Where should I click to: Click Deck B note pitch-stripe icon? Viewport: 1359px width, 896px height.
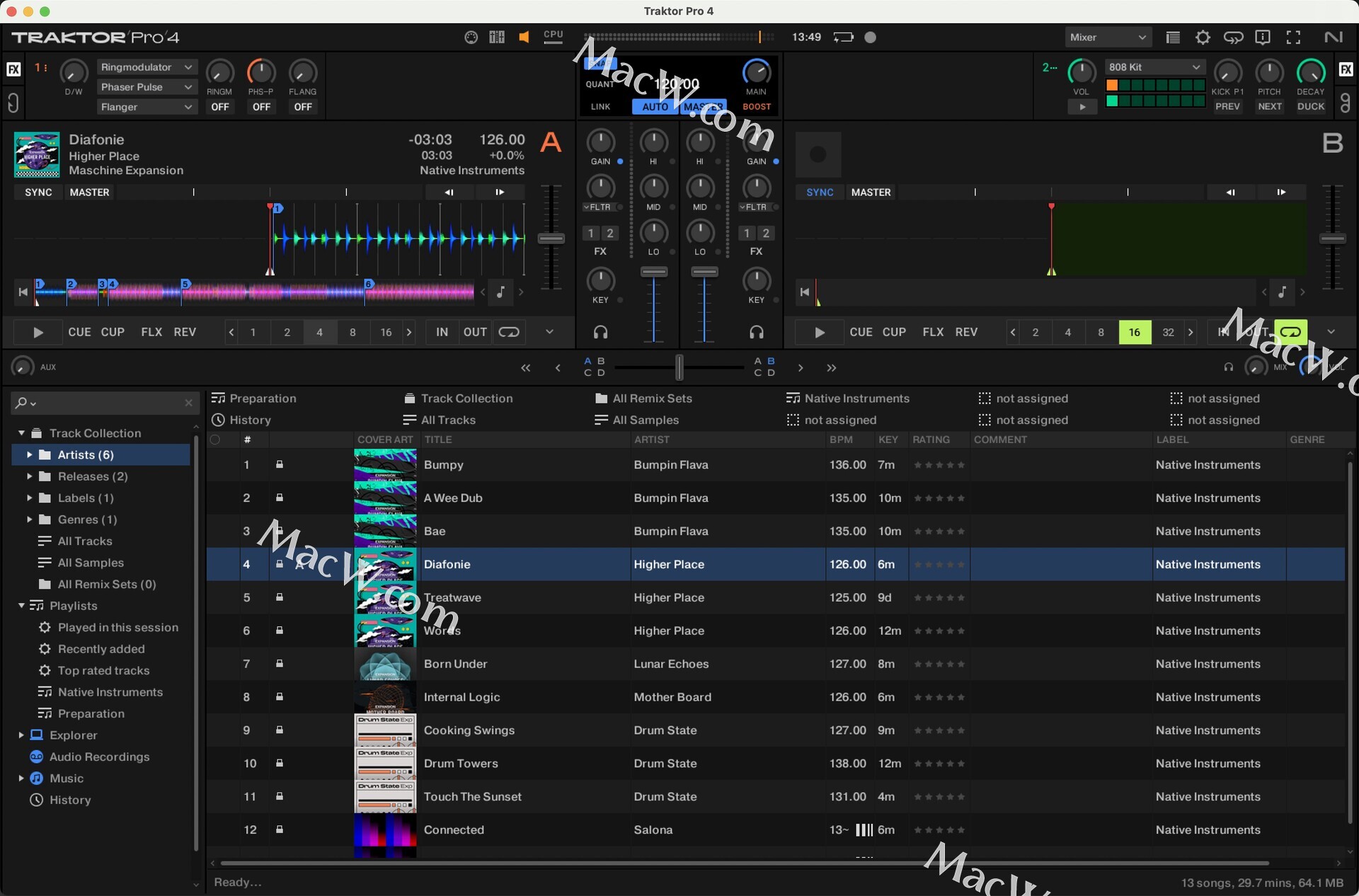tap(1283, 292)
